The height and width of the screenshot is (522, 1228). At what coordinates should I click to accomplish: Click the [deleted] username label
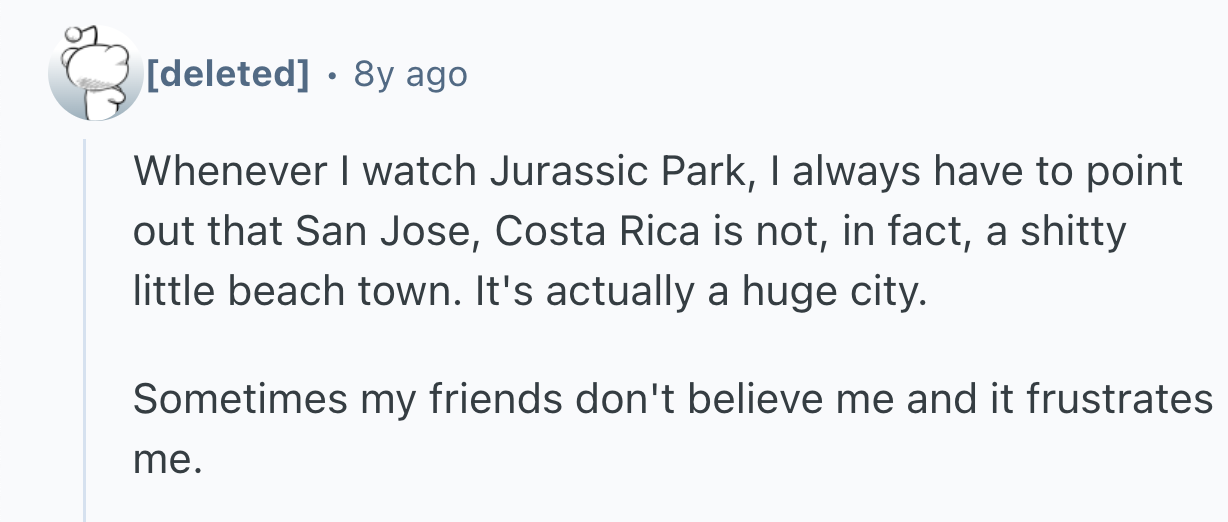[x=227, y=73]
